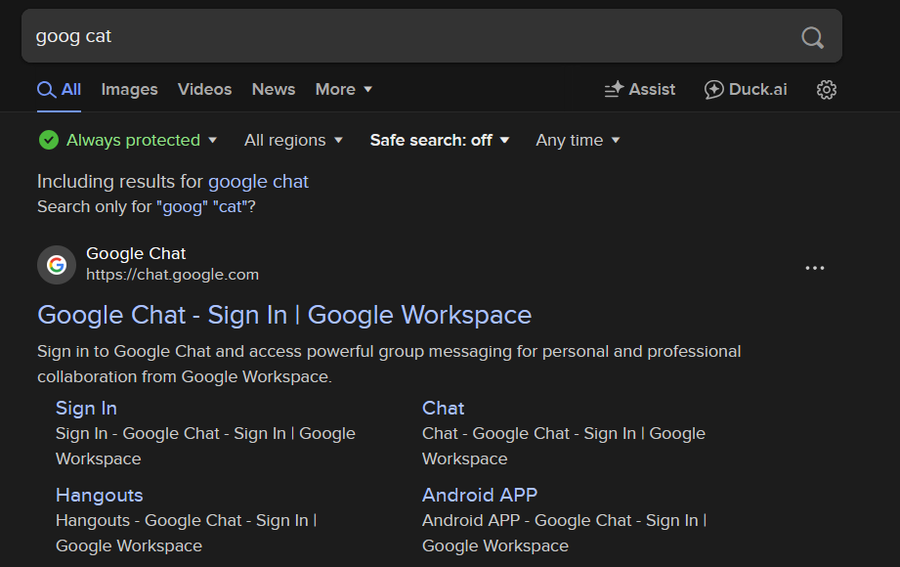900x567 pixels.
Task: Switch to the Images tab
Action: click(x=129, y=90)
